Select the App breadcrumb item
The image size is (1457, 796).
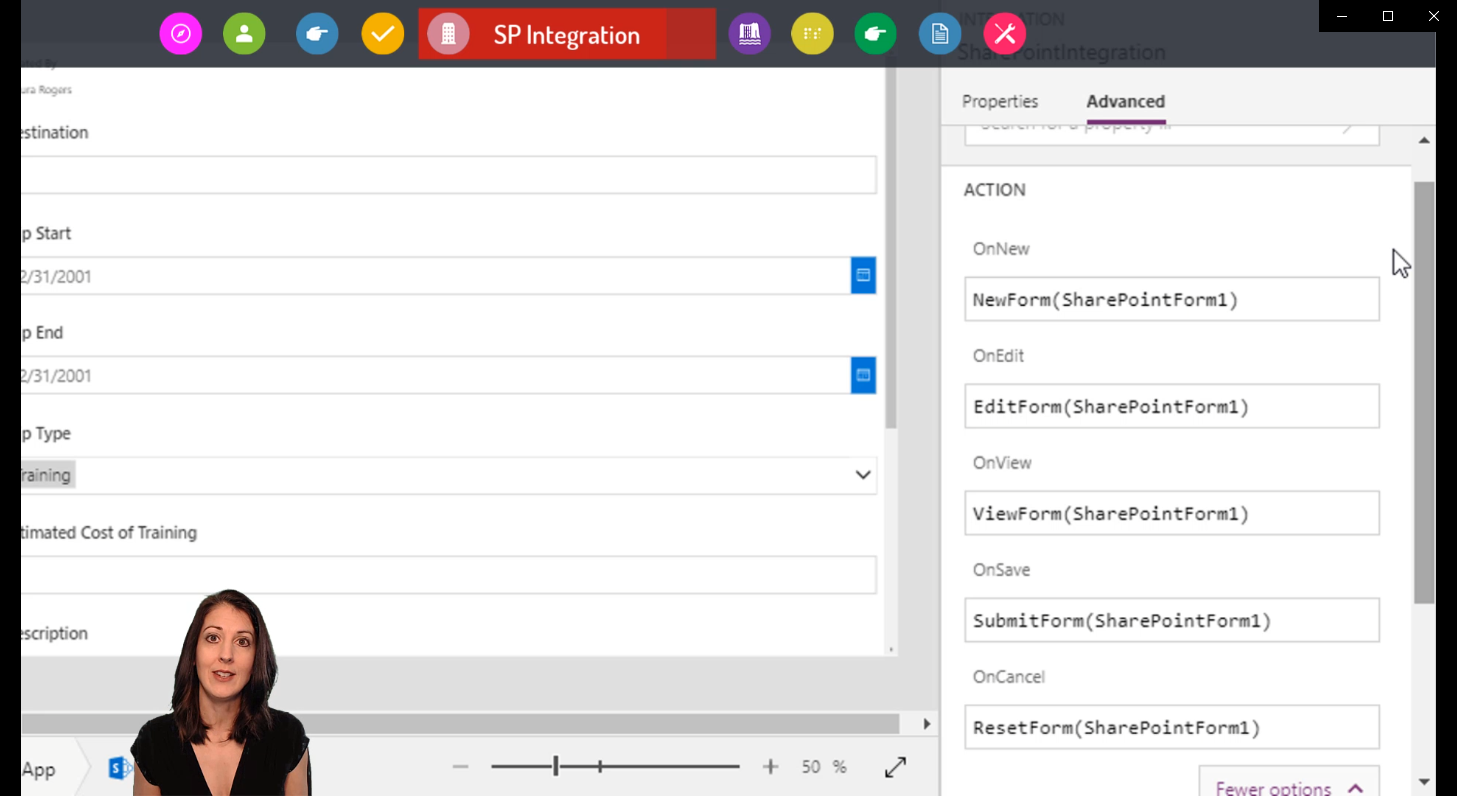point(38,769)
